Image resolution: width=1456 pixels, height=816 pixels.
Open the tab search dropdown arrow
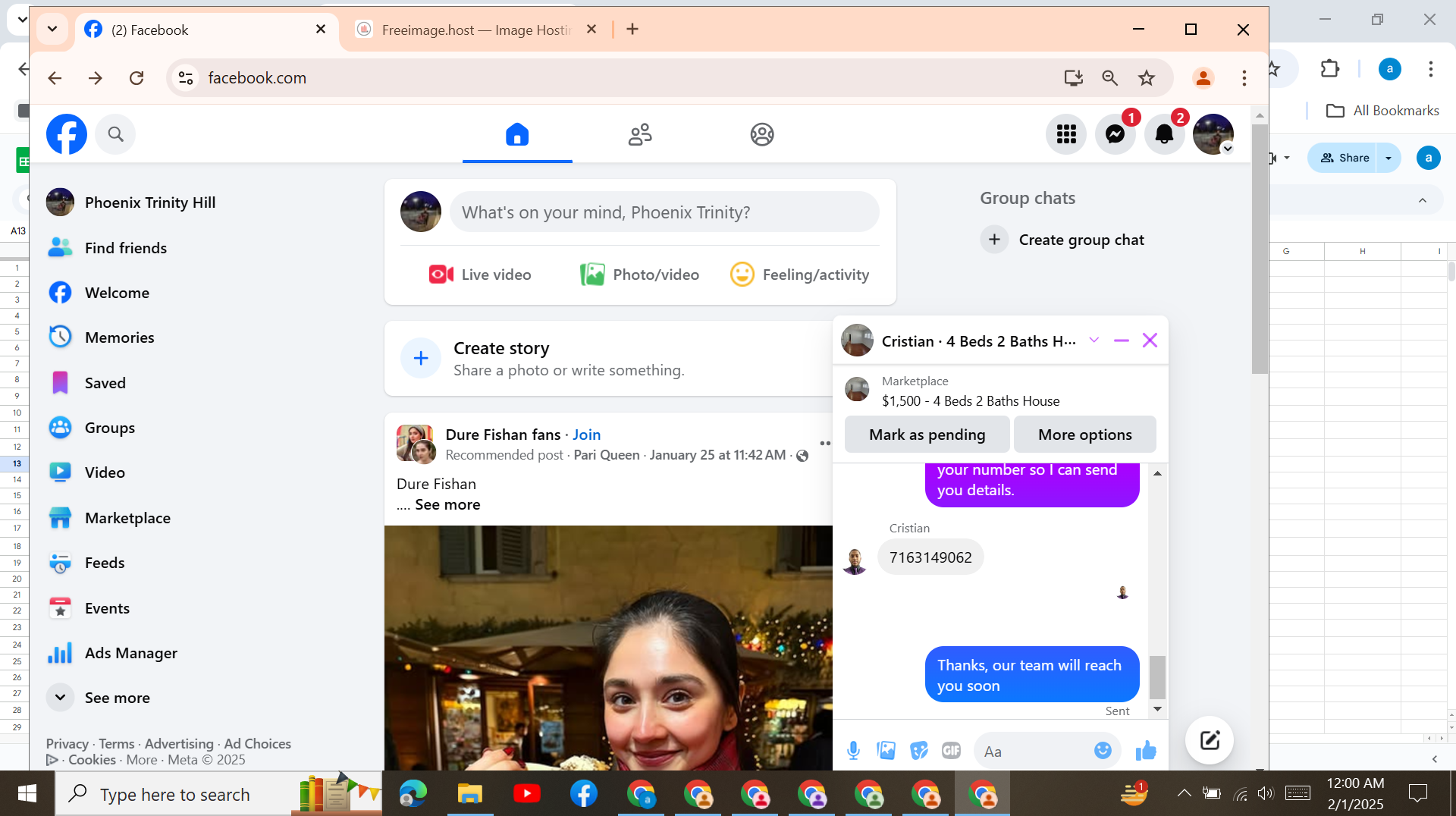click(x=52, y=29)
